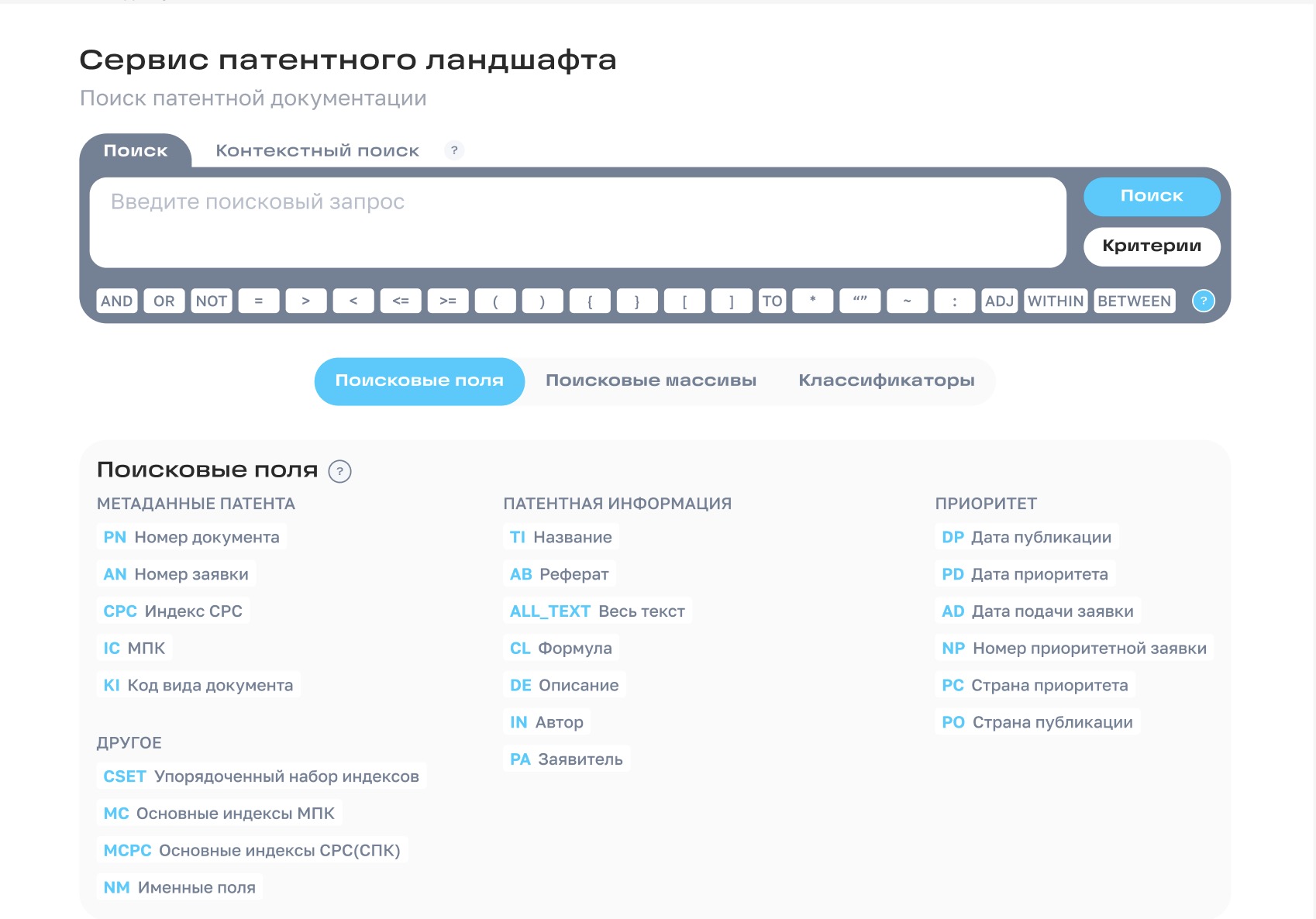The width and height of the screenshot is (1316, 919).
Task: Open help icon next to Контекстный поиск
Action: tap(454, 150)
